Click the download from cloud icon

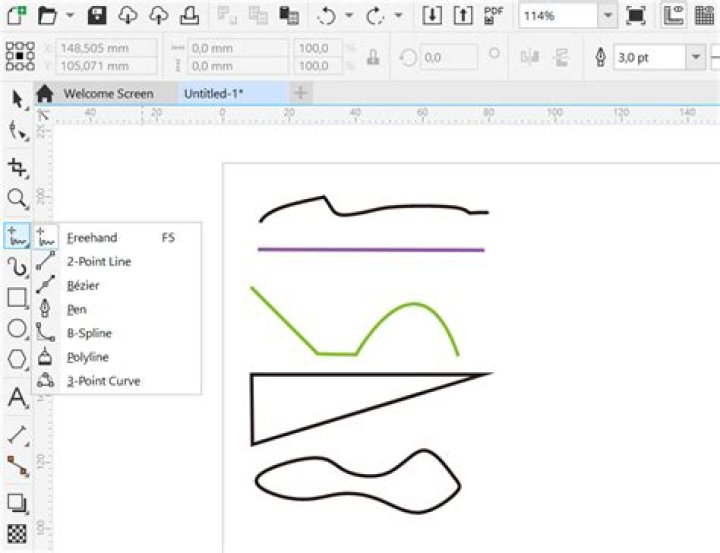point(128,15)
